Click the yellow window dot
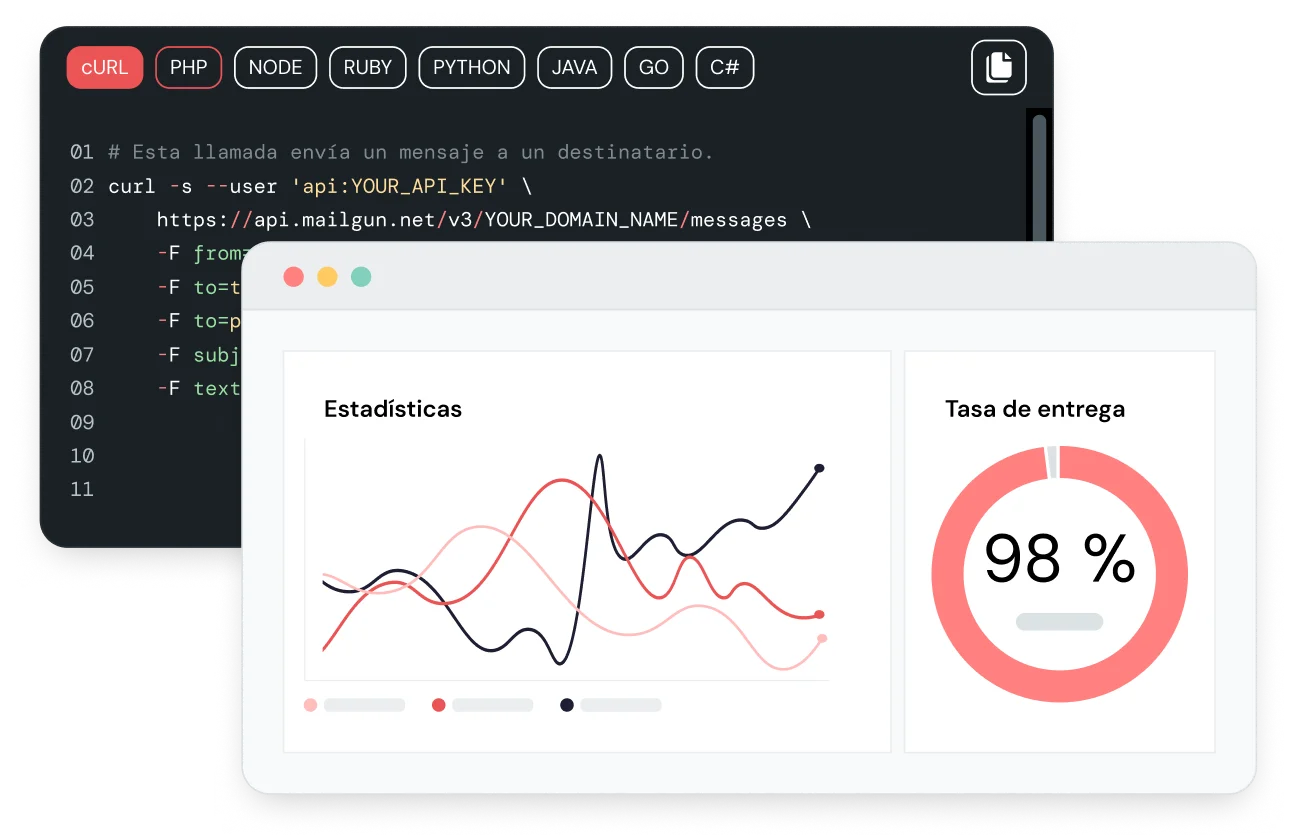Image resolution: width=1296 pixels, height=836 pixels. 327,277
